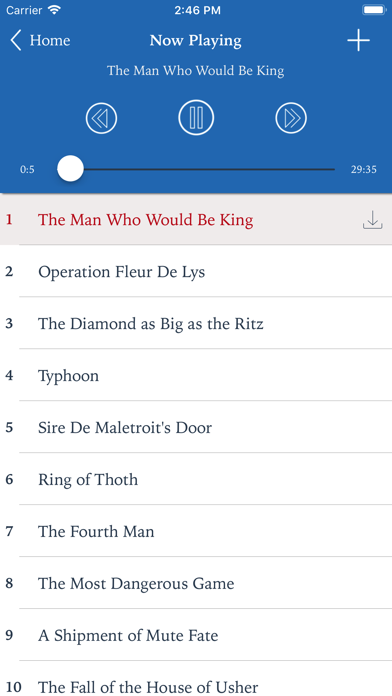Tap the Wi-Fi status icon
The height and width of the screenshot is (696, 392).
54,10
